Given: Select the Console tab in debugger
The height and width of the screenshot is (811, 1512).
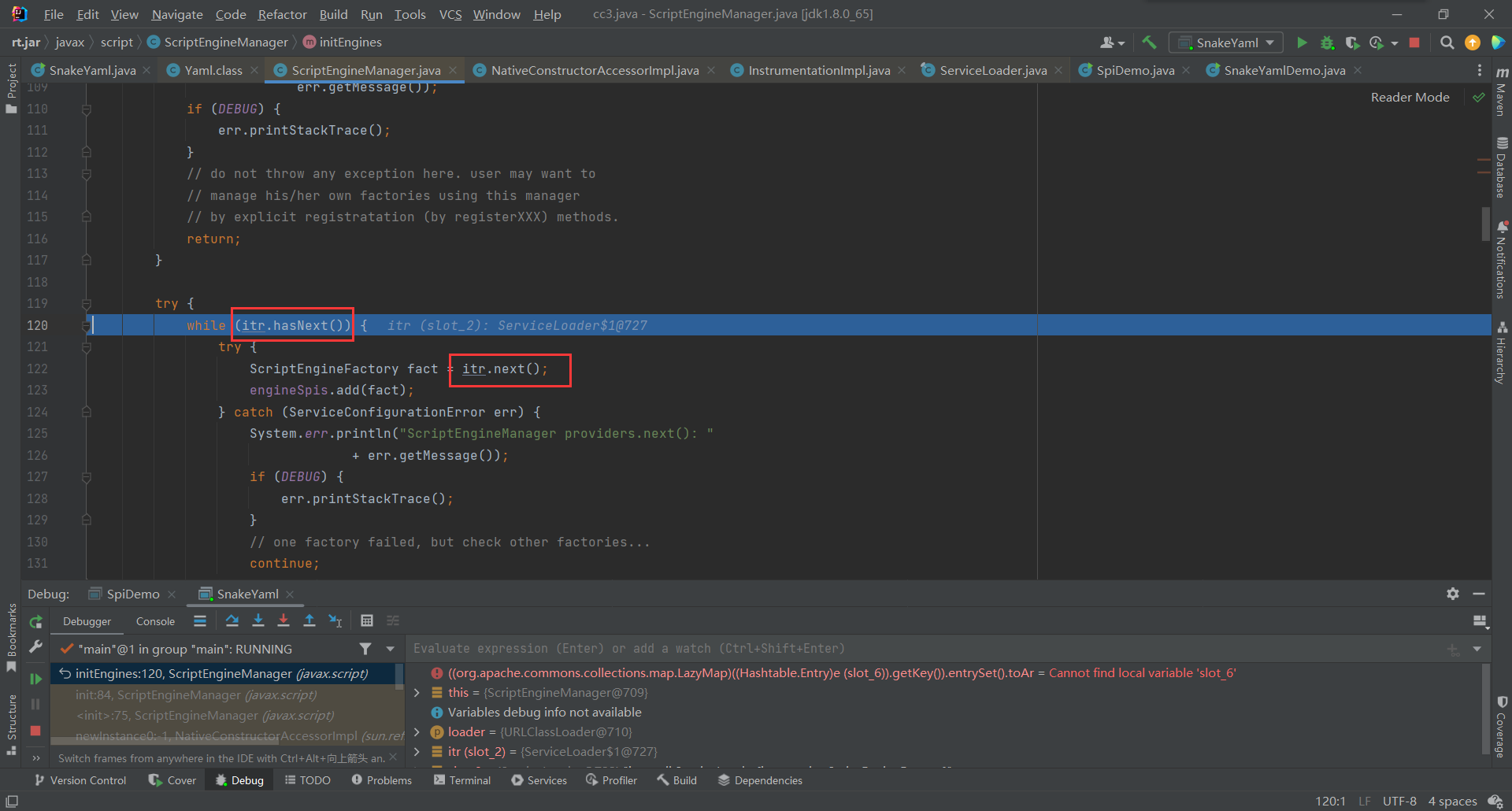Looking at the screenshot, I should pos(155,621).
